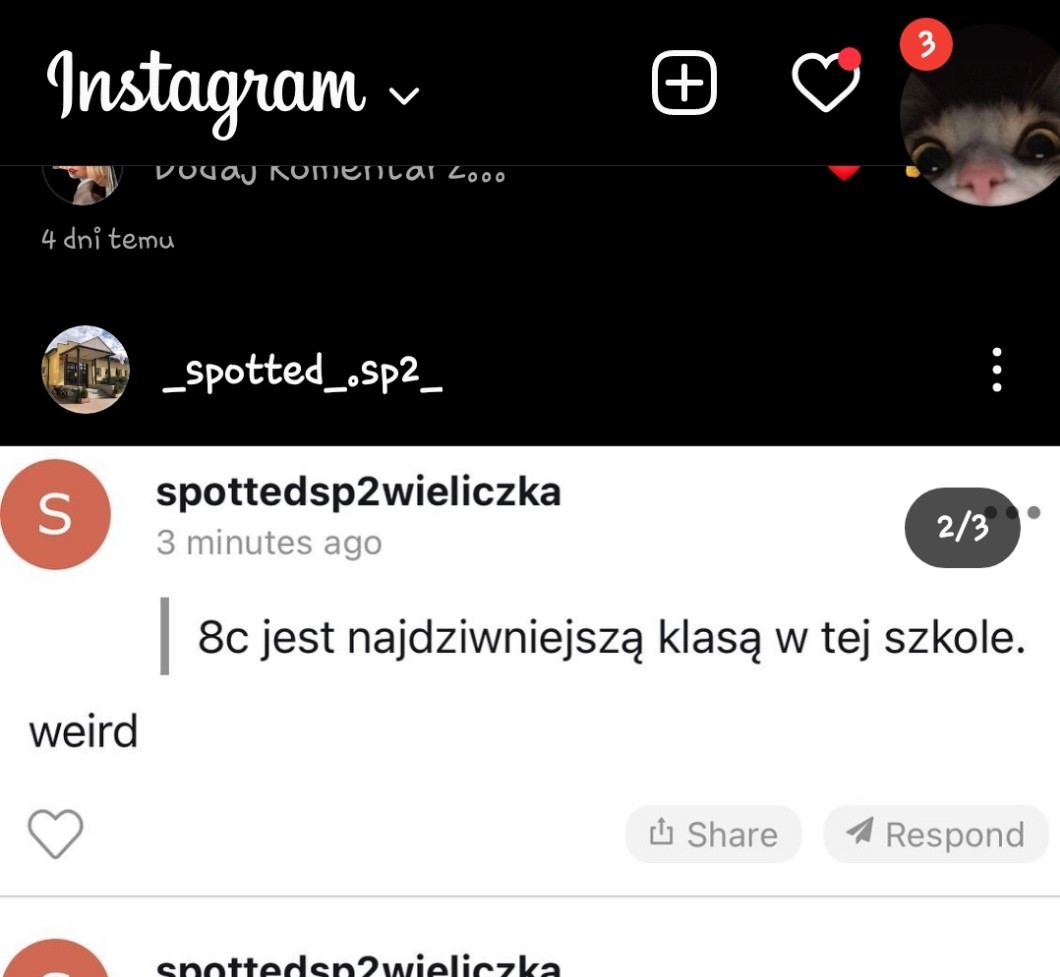The height and width of the screenshot is (977, 1060).
Task: Open the _spotted_.sp2_ username link
Action: point(302,373)
